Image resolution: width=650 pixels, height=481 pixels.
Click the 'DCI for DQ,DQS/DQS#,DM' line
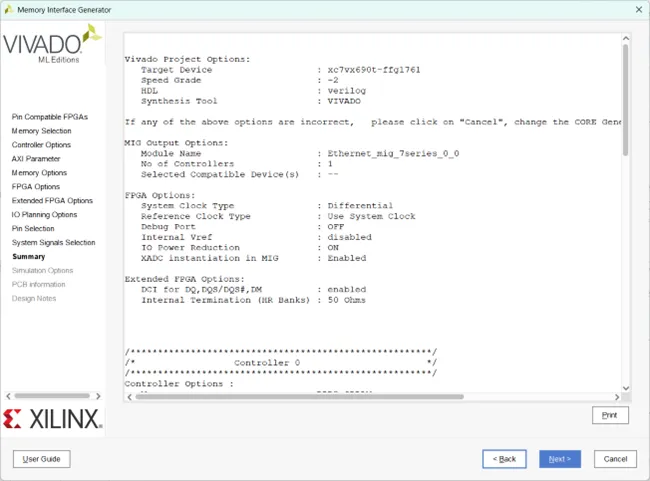(253, 289)
